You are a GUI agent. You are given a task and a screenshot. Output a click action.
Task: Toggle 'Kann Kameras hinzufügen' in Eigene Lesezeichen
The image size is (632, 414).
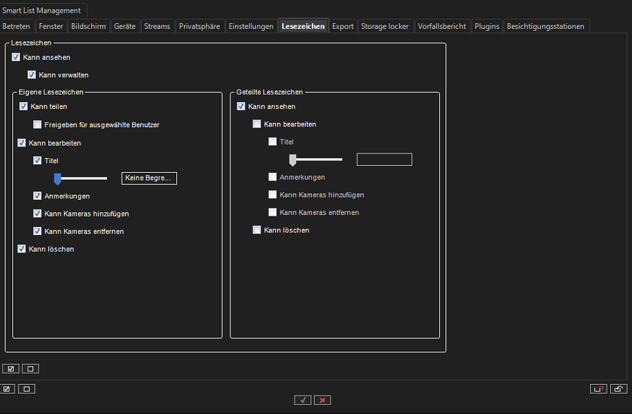(x=37, y=213)
